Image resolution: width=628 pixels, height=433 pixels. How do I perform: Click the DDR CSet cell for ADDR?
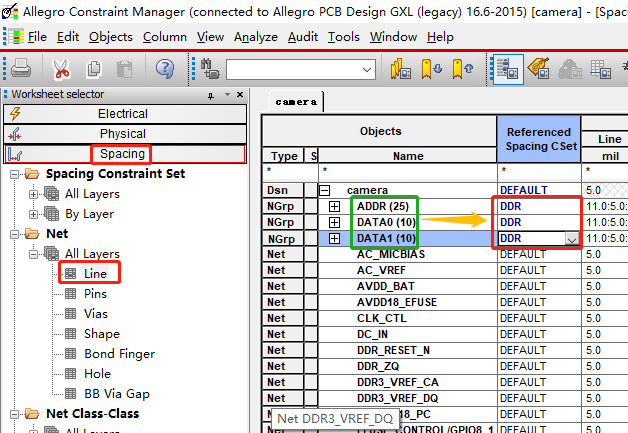point(539,206)
